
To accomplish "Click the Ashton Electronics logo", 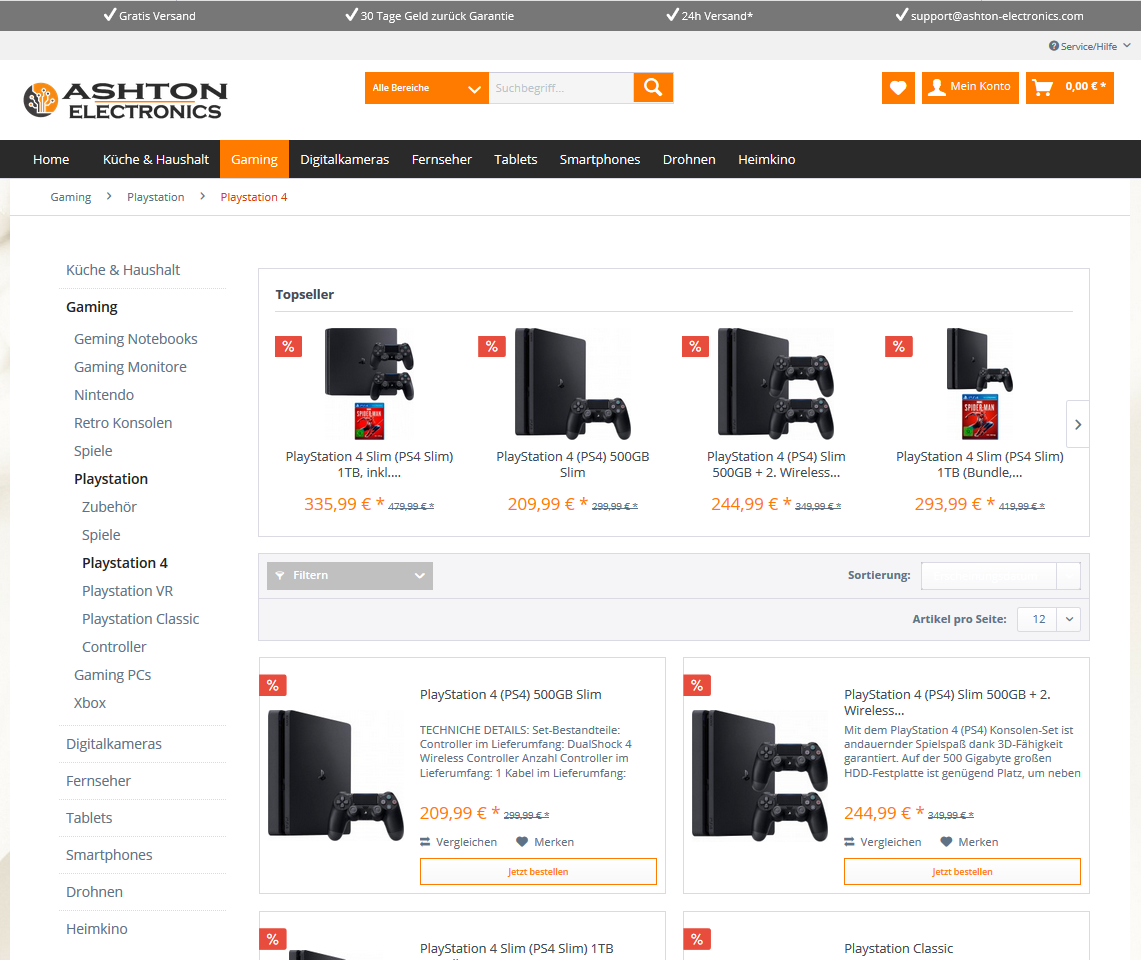I will pyautogui.click(x=125, y=100).
